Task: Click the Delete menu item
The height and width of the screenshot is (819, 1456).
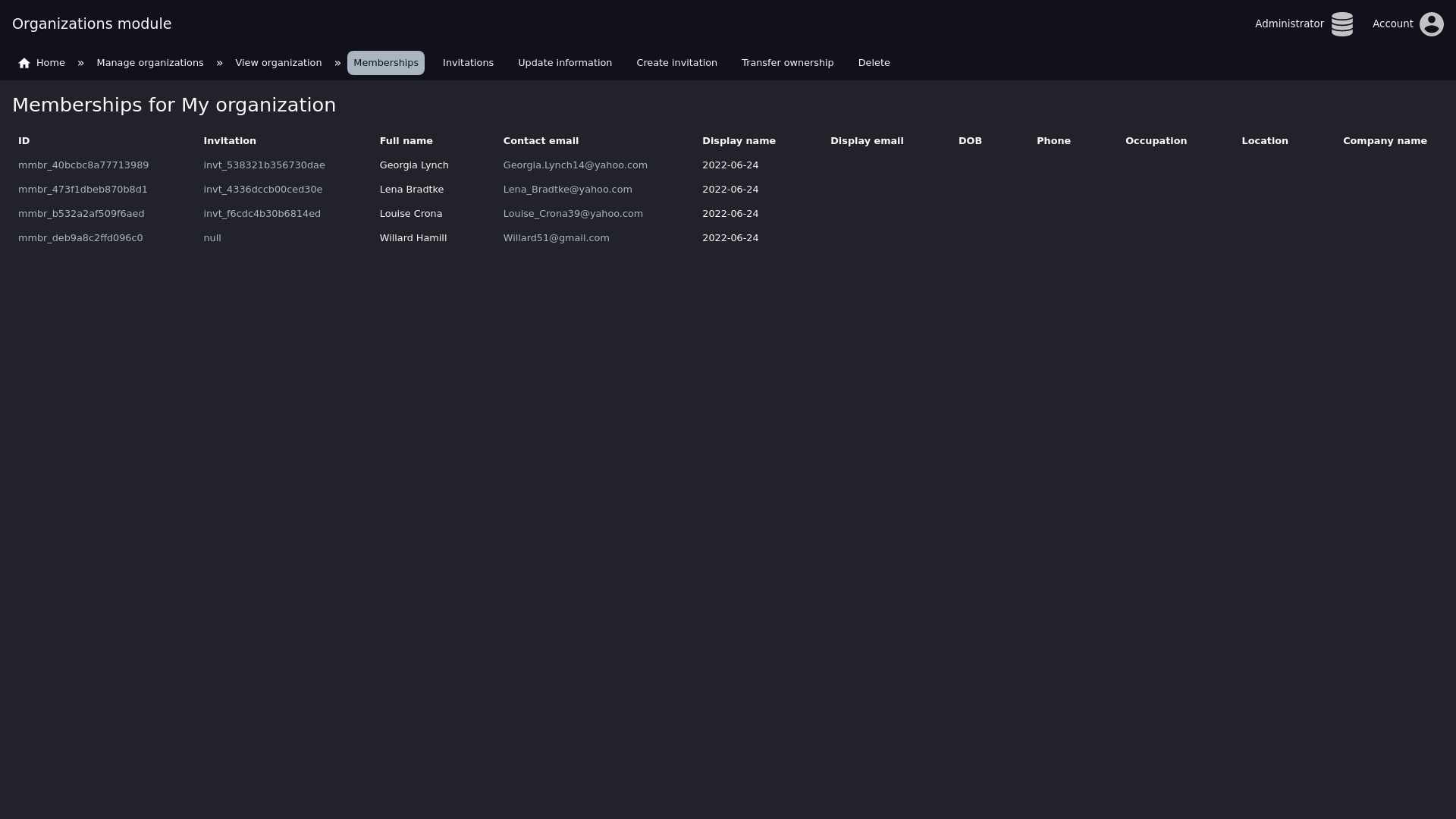Action: [874, 63]
